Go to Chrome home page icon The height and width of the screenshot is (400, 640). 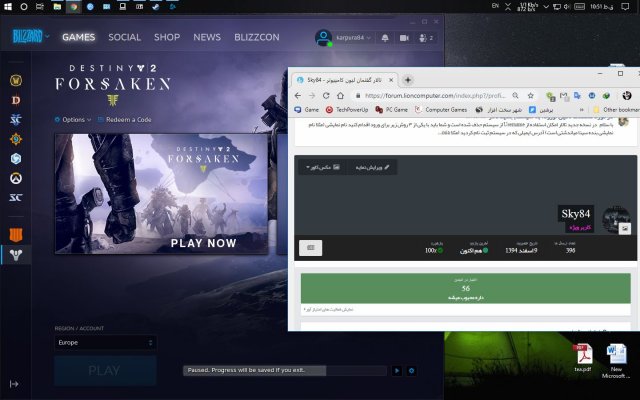(340, 96)
